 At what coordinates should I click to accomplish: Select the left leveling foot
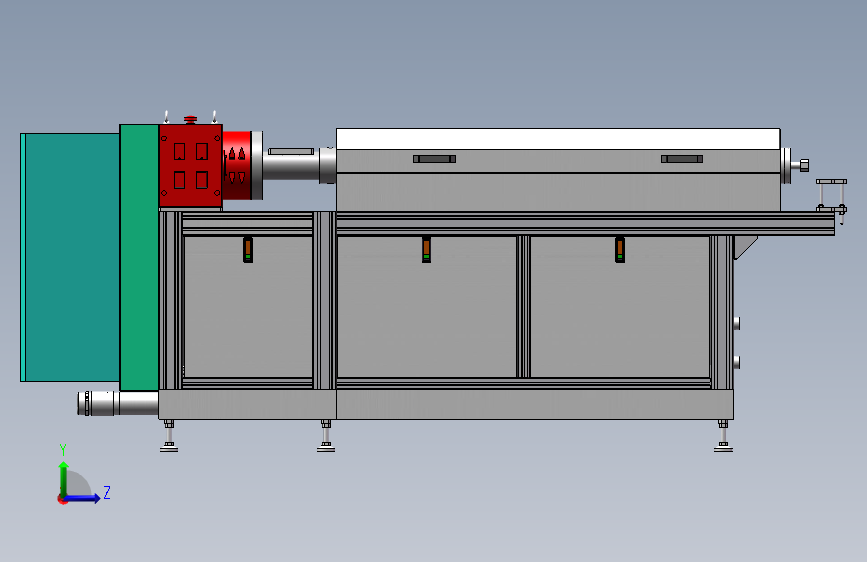169,436
